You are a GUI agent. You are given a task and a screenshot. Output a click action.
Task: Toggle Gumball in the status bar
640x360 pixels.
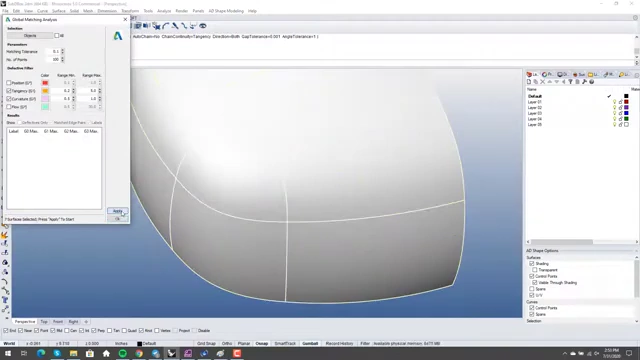(x=310, y=344)
